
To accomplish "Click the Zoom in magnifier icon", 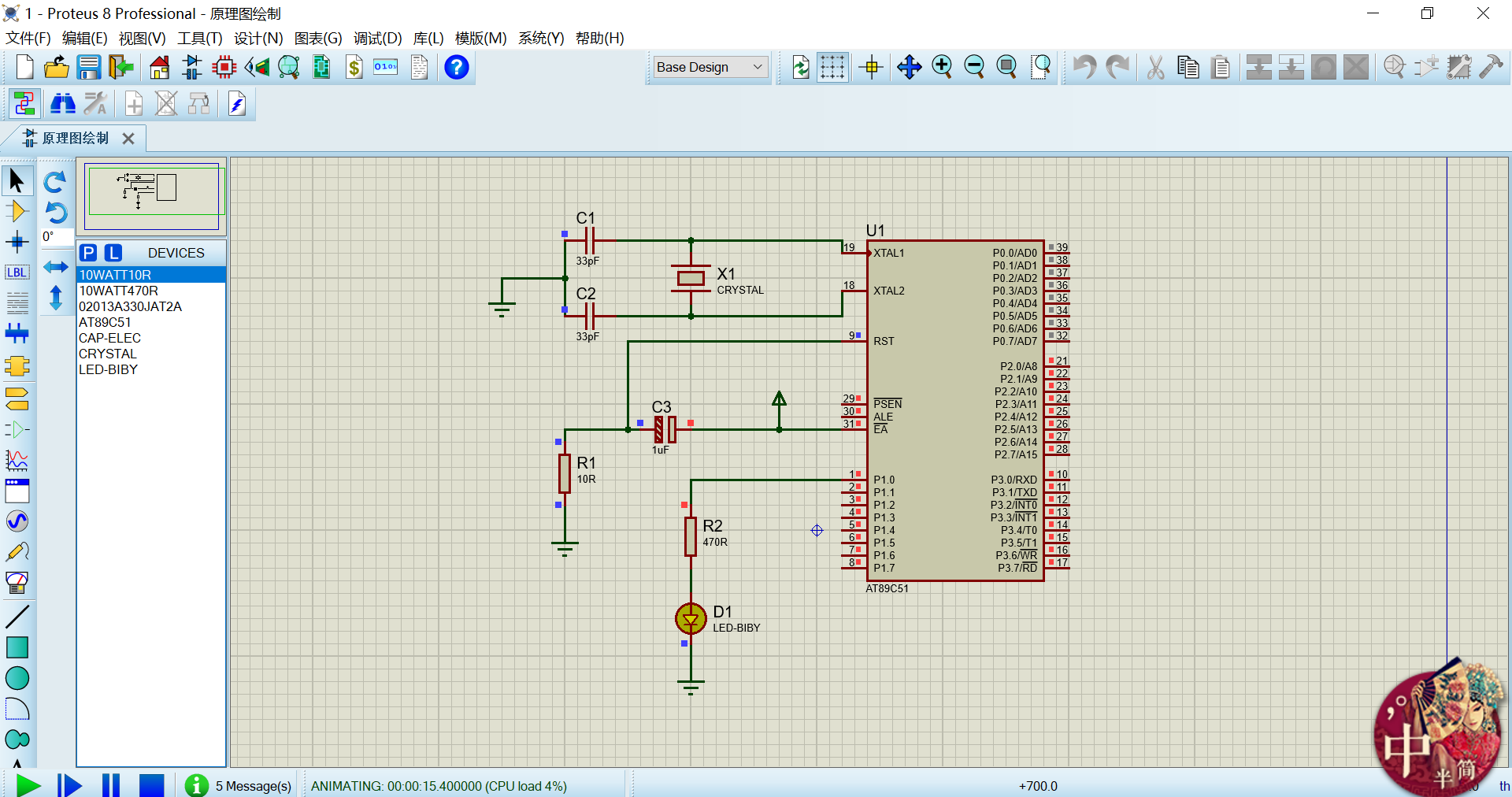I will 942,68.
